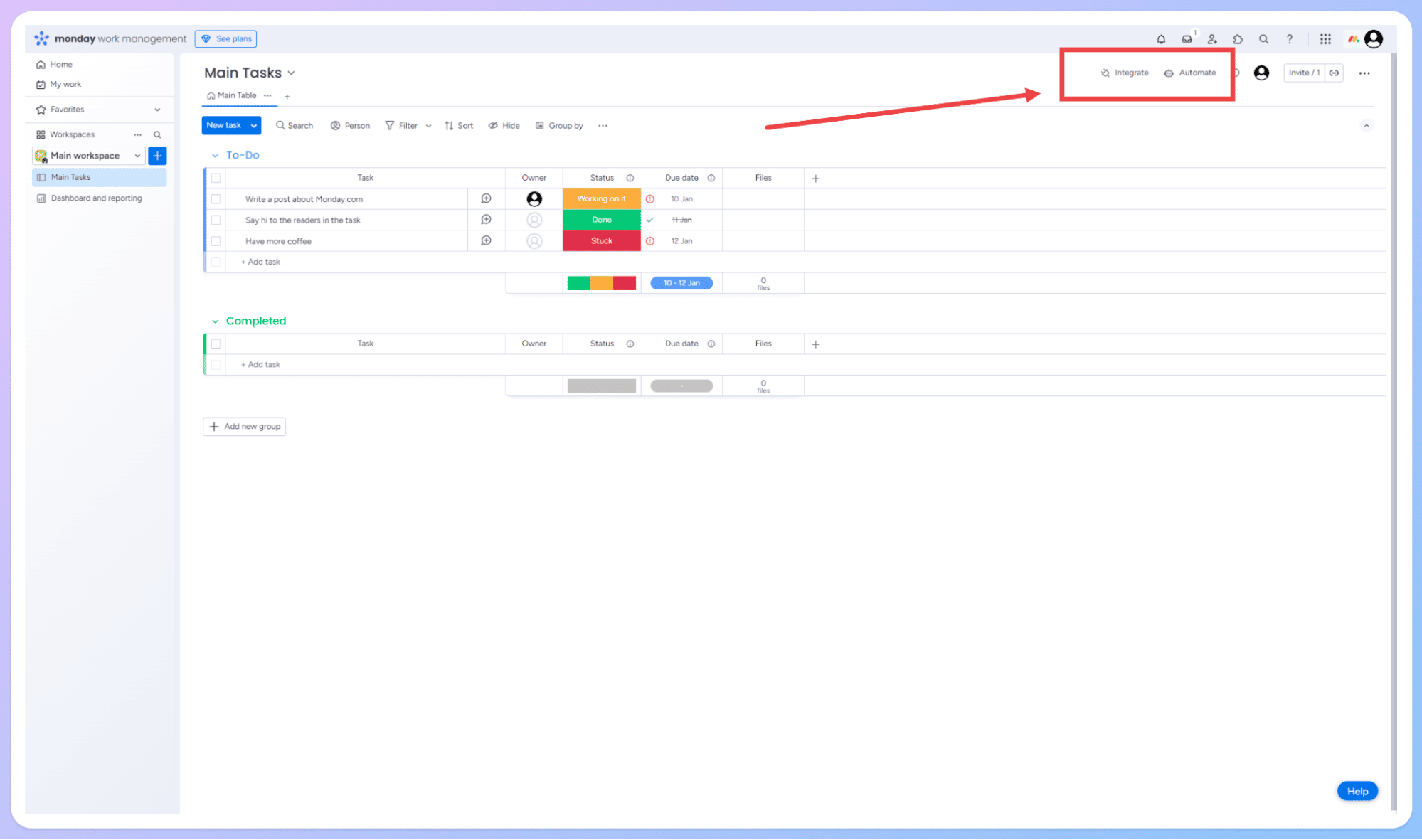The width and height of the screenshot is (1422, 840).
Task: Click the Hide columns button
Action: pyautogui.click(x=504, y=126)
